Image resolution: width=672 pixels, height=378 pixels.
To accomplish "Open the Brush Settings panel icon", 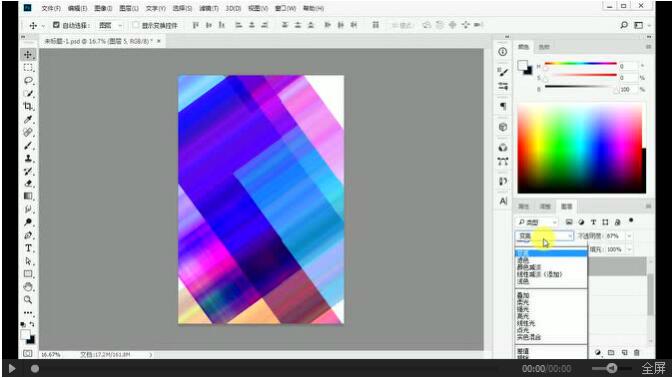I will (503, 71).
